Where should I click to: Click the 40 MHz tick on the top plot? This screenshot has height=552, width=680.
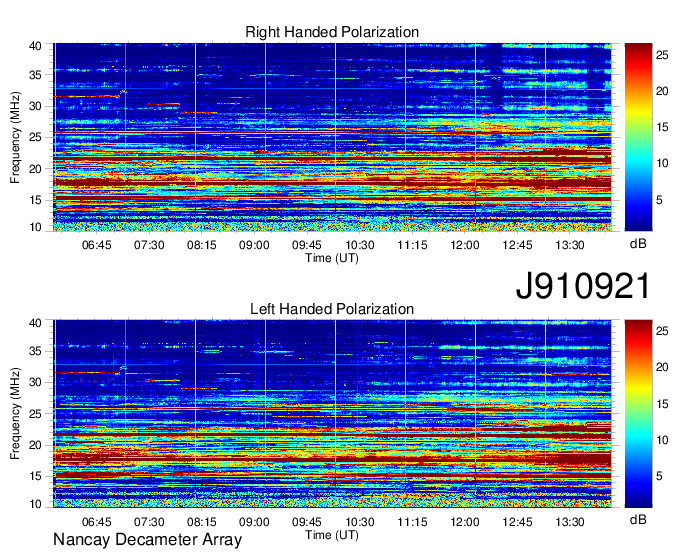[x=35, y=46]
